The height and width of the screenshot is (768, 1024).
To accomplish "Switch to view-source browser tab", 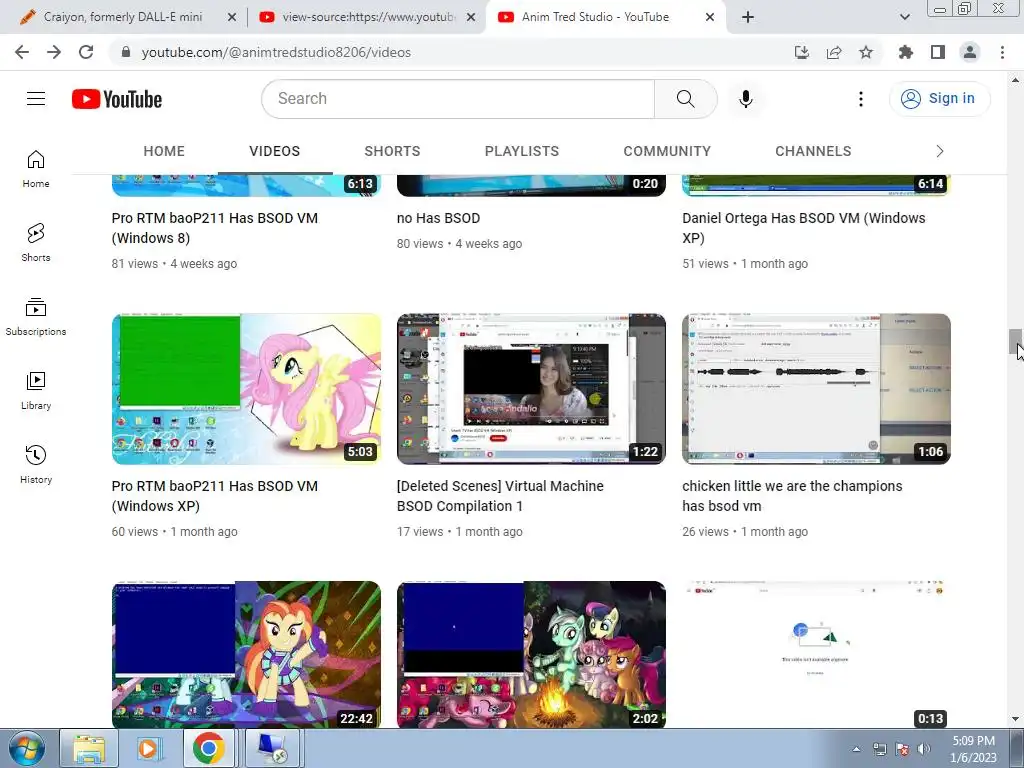I will click(x=368, y=17).
